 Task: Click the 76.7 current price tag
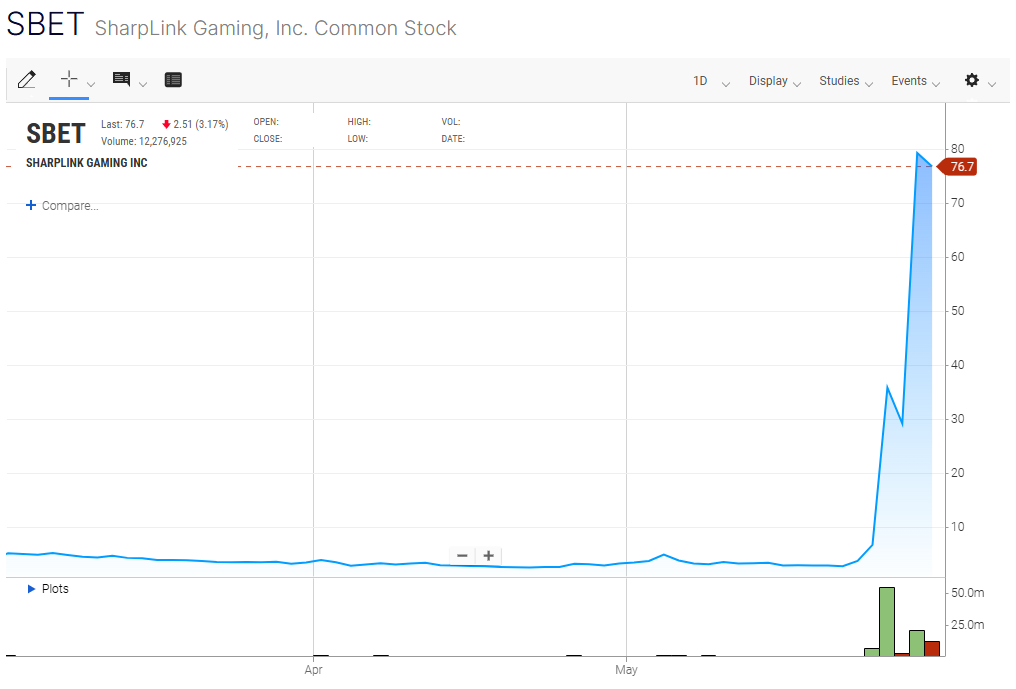coord(961,167)
